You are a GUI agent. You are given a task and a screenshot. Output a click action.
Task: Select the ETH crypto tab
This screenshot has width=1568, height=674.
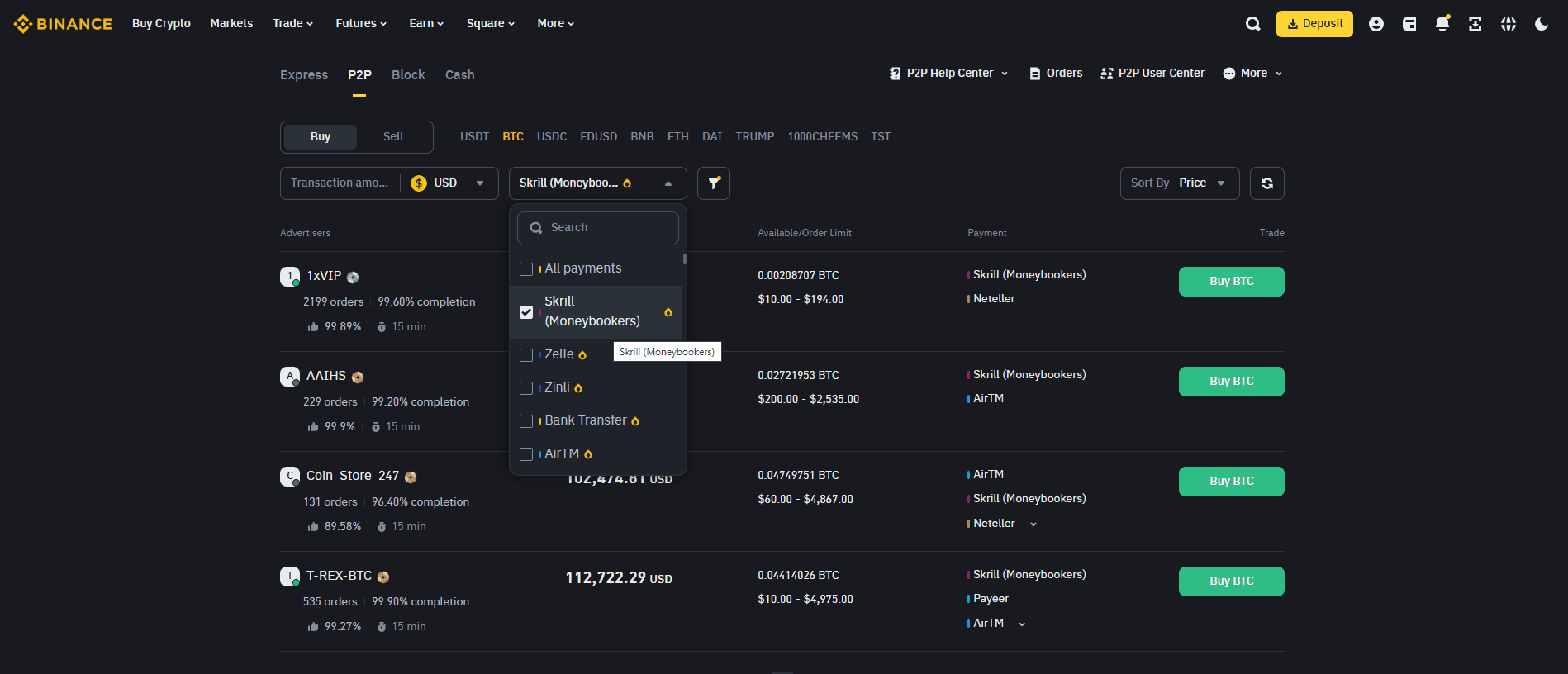678,137
